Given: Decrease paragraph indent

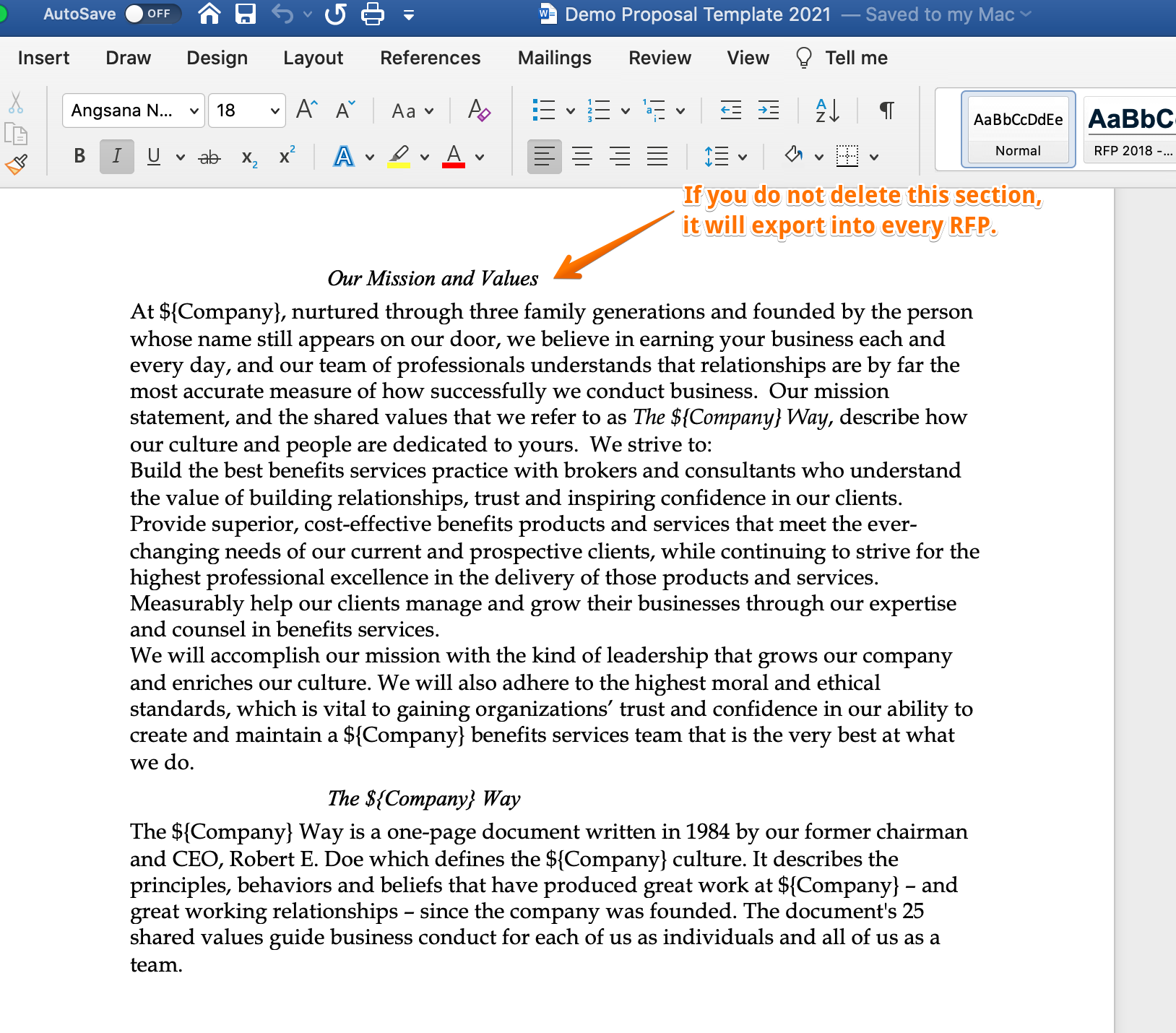Looking at the screenshot, I should click(x=731, y=110).
